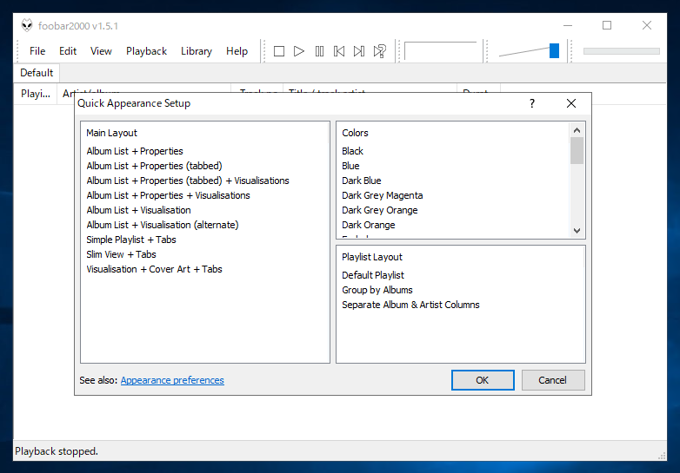Click the Colors list scrollbar thumb
Viewport: 680px width, 473px height.
[577, 150]
